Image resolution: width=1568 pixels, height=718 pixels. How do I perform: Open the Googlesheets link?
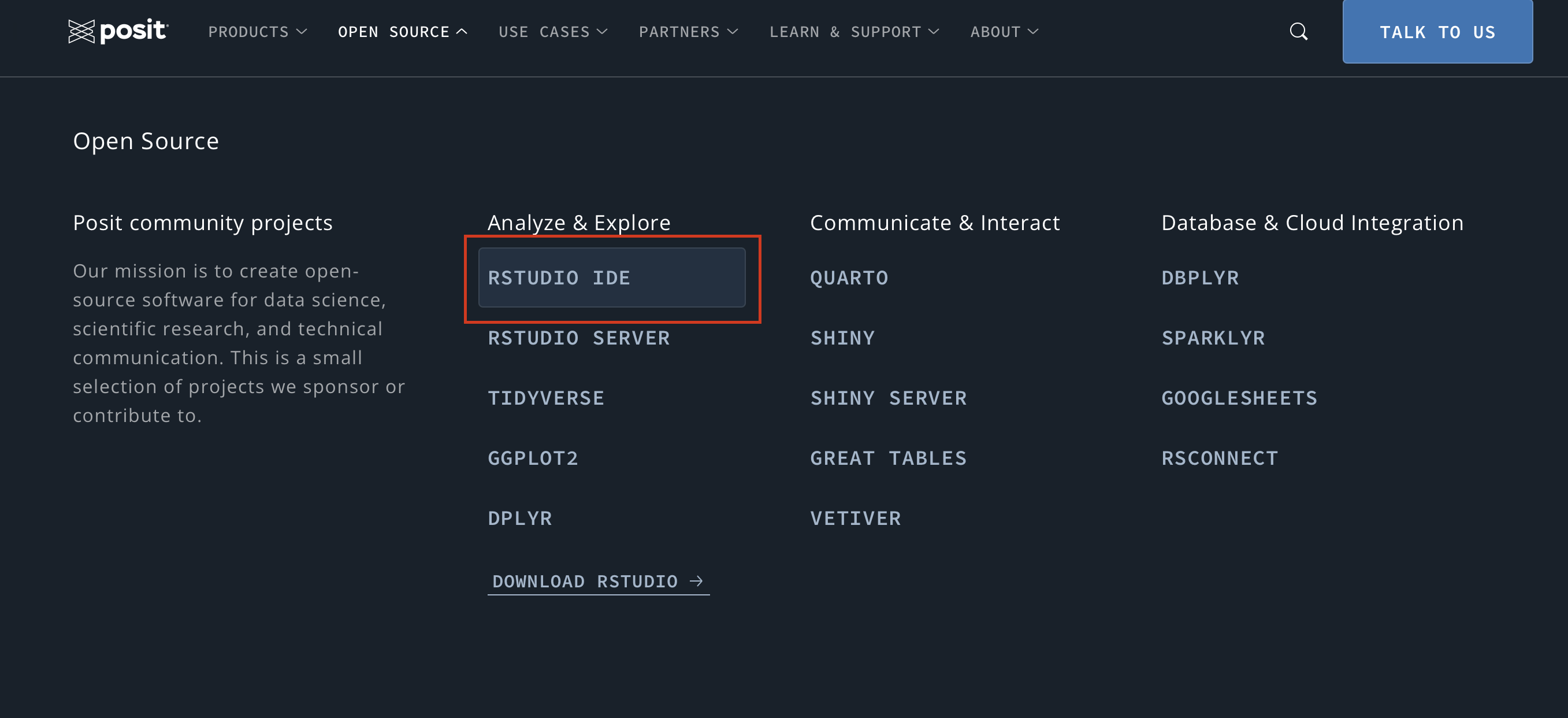coord(1239,398)
